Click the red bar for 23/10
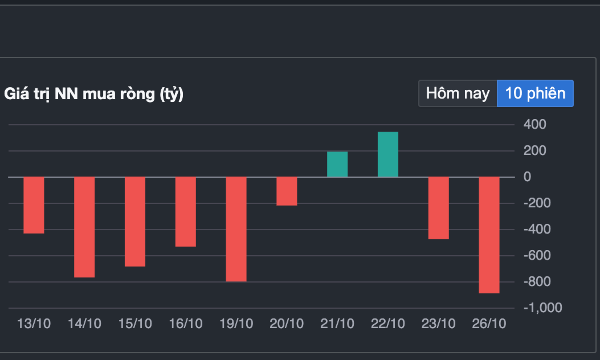 pyautogui.click(x=439, y=208)
